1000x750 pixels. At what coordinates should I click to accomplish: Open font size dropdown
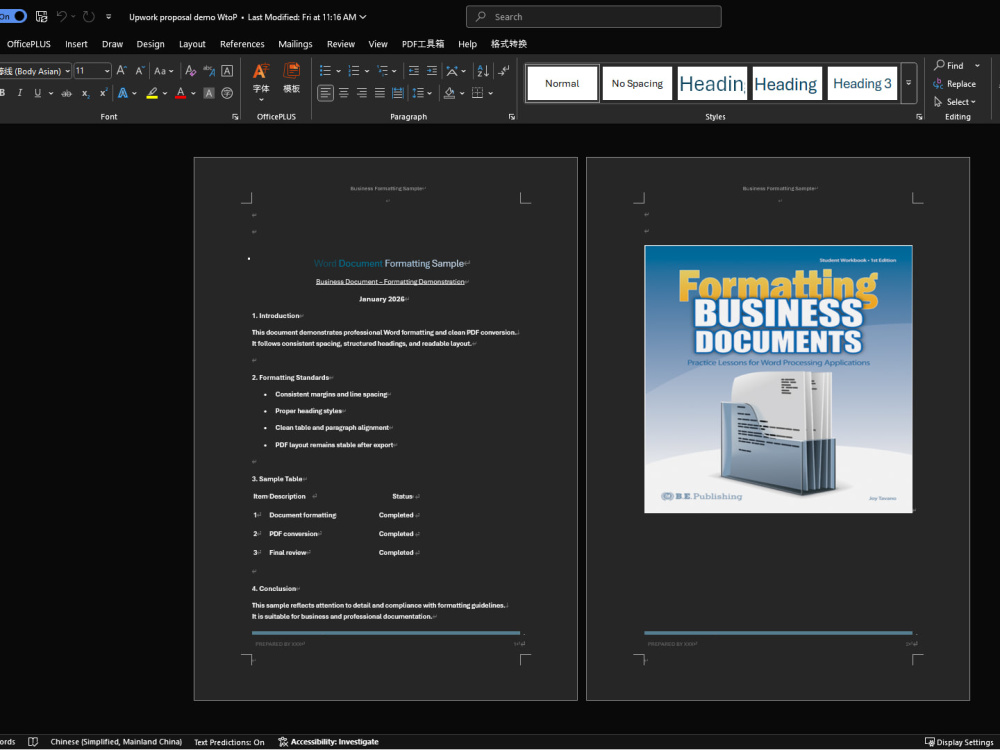(107, 71)
